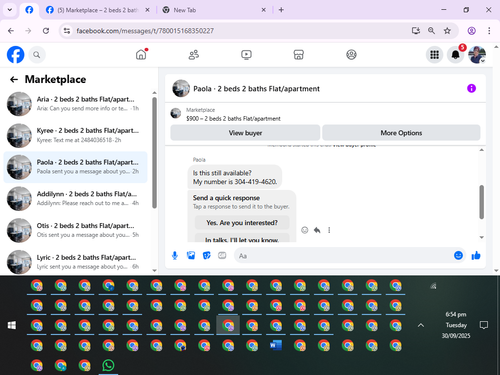Open the Groups icon in top navigation
The image size is (500, 375).
point(351,54)
